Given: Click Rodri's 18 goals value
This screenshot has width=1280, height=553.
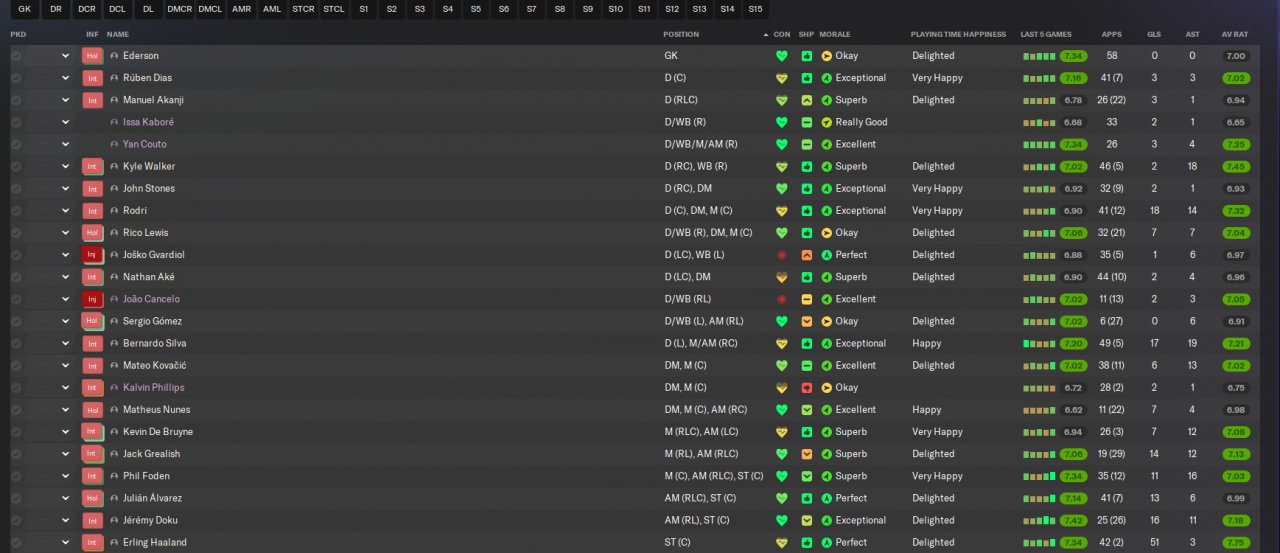Looking at the screenshot, I should coord(1154,211).
